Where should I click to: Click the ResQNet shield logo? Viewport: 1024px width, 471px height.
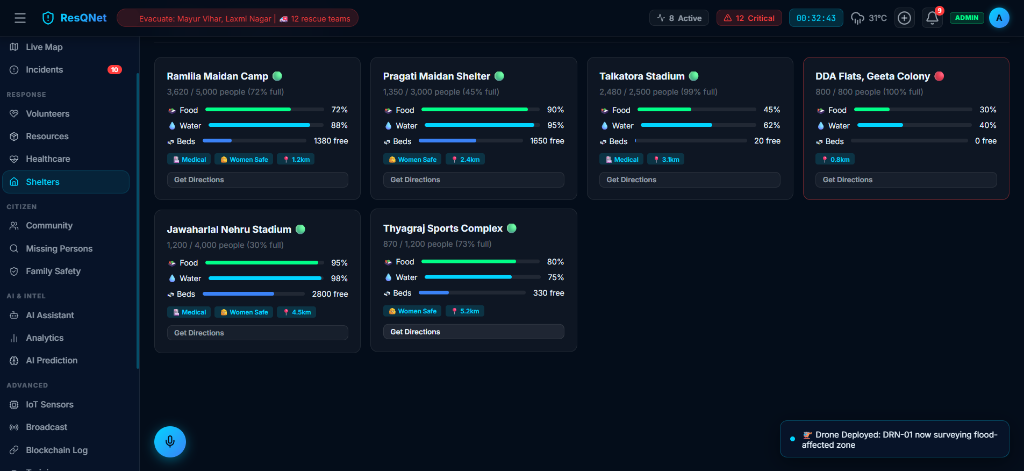(x=48, y=18)
